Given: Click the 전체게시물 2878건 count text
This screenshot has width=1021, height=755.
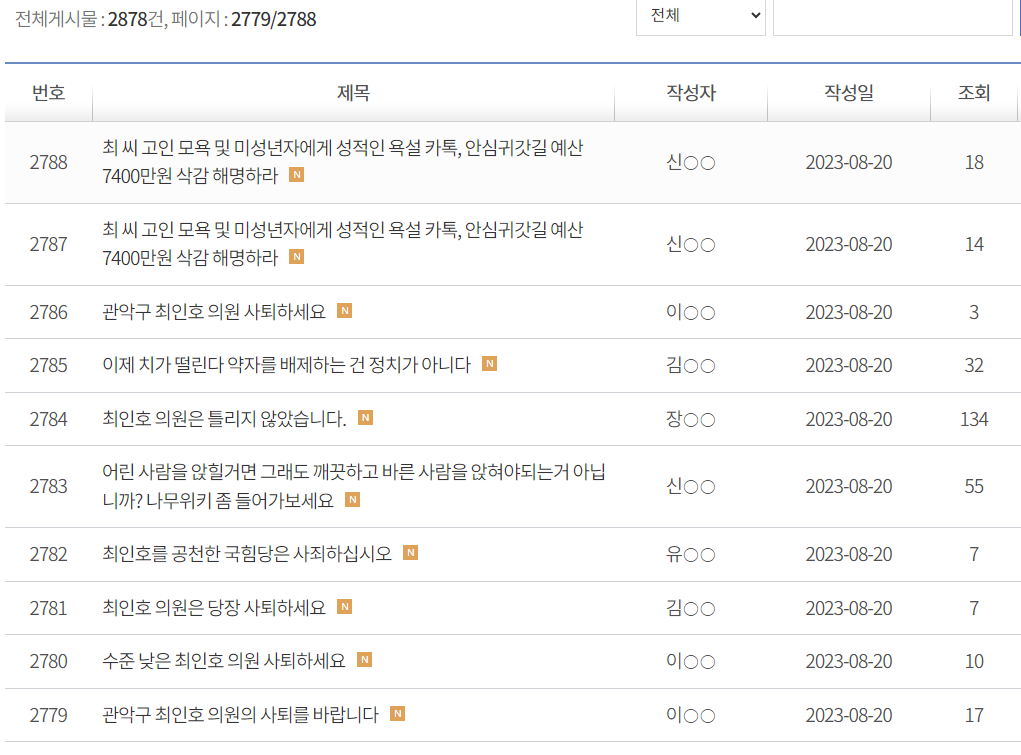Looking at the screenshot, I should (90, 19).
